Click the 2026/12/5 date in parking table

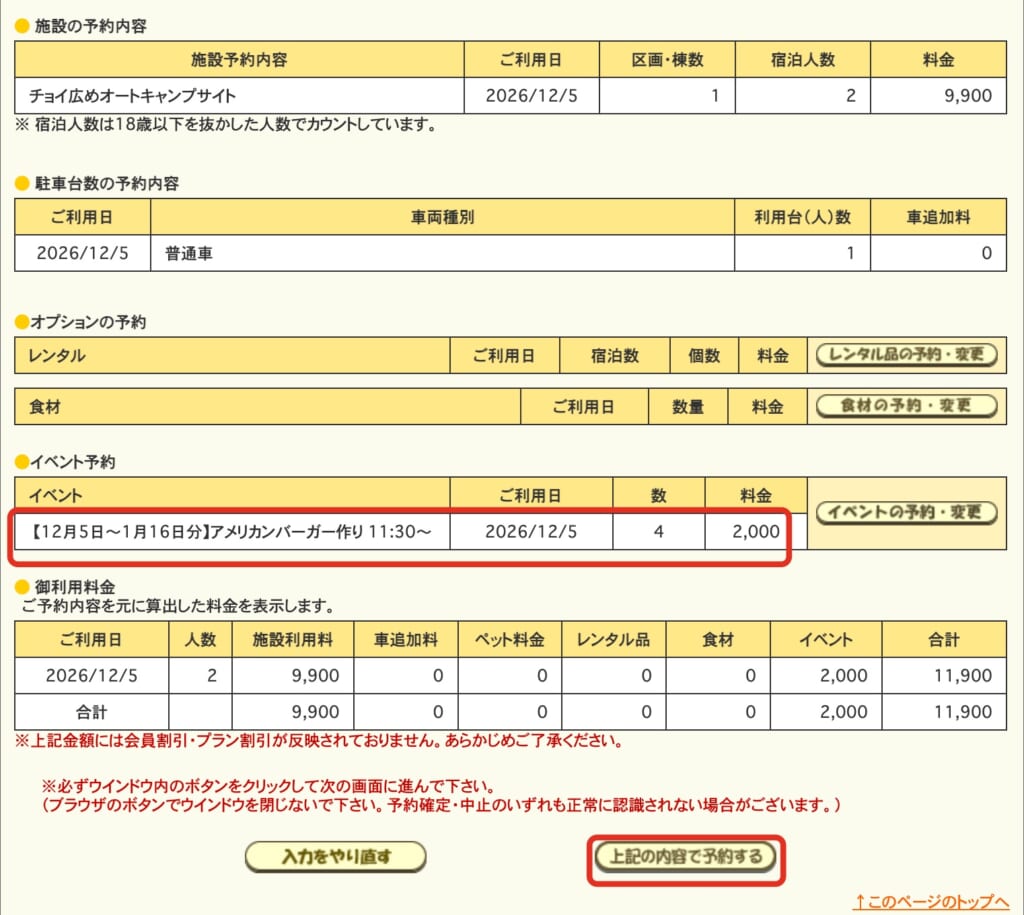(82, 253)
